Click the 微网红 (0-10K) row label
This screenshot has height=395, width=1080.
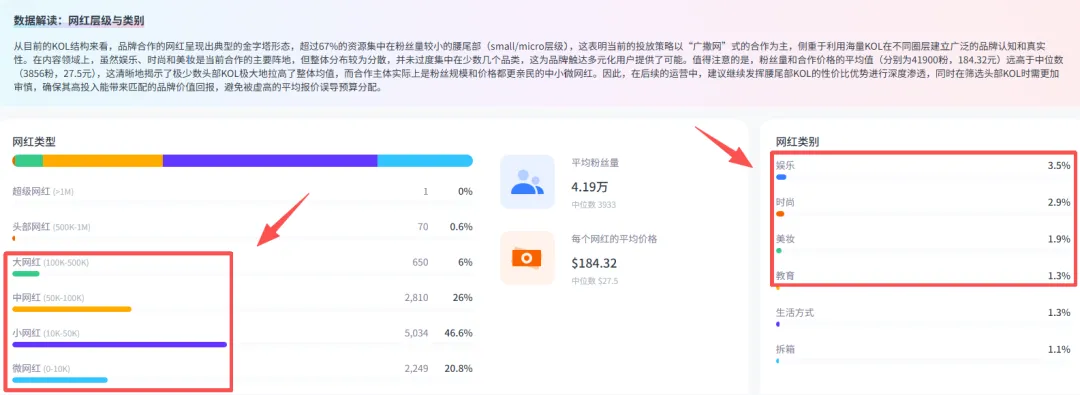41,367
